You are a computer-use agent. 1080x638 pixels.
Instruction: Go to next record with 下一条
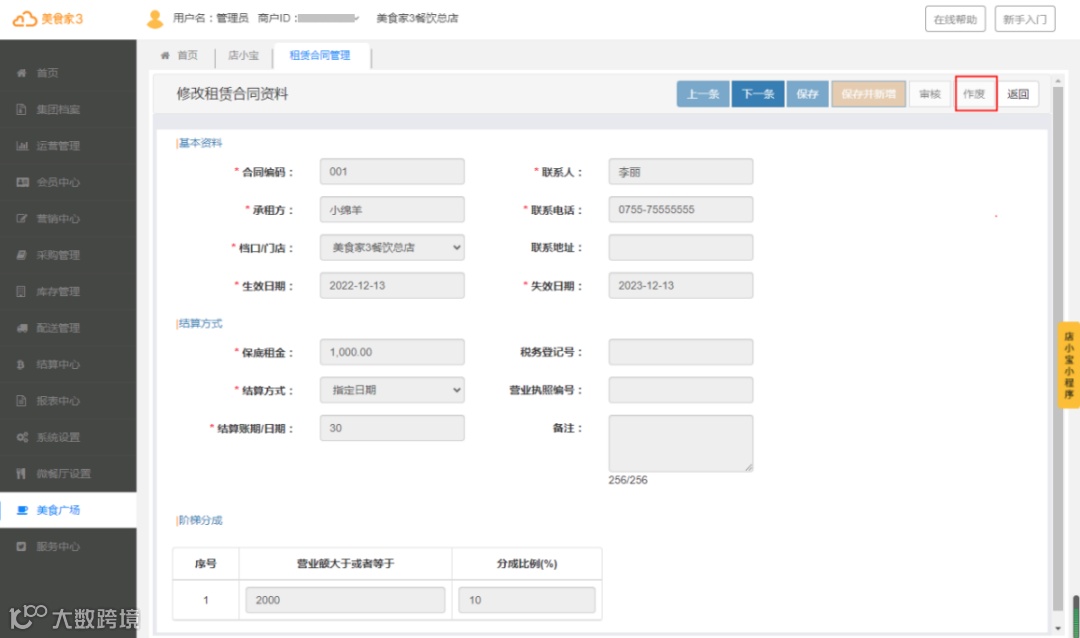[758, 94]
